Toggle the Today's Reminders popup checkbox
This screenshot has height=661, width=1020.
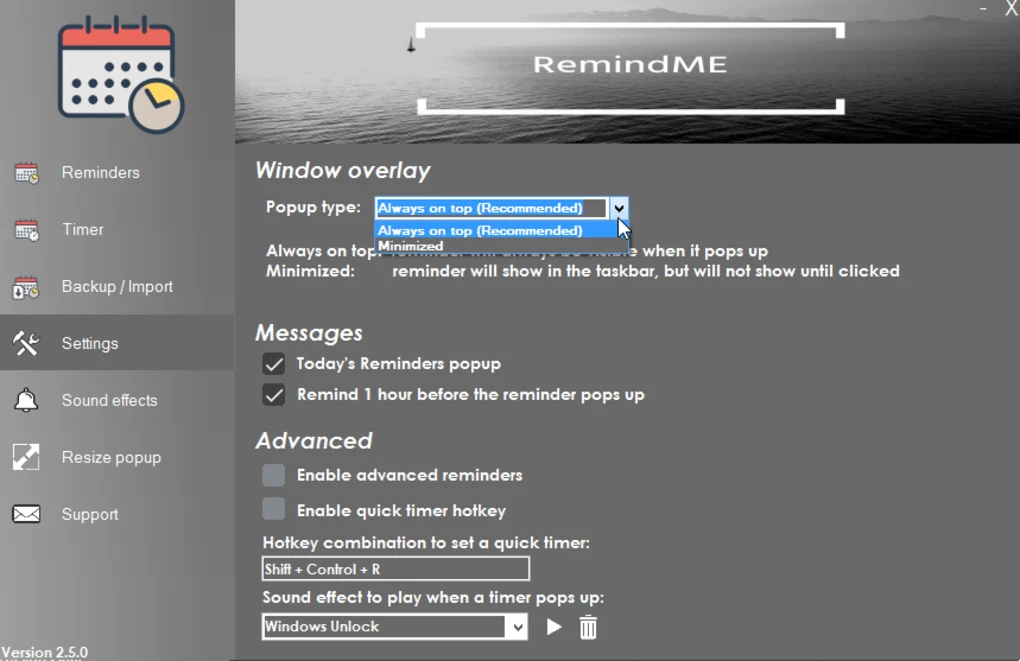(273, 363)
